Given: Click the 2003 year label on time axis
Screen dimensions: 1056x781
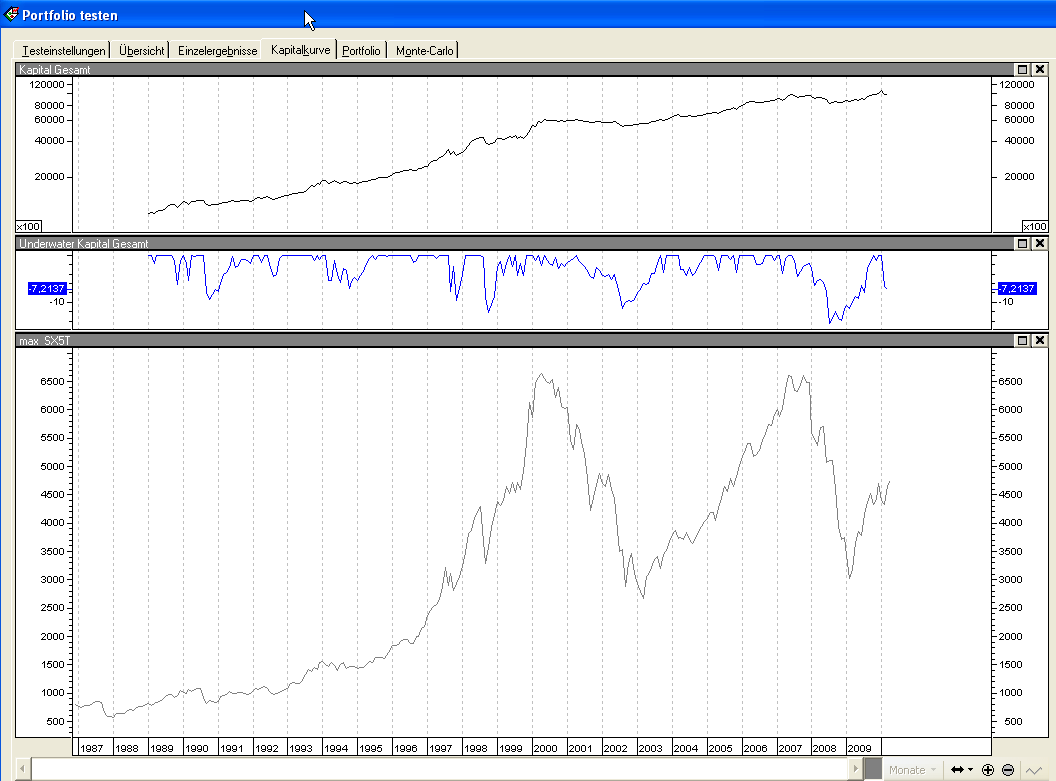Looking at the screenshot, I should point(651,748).
